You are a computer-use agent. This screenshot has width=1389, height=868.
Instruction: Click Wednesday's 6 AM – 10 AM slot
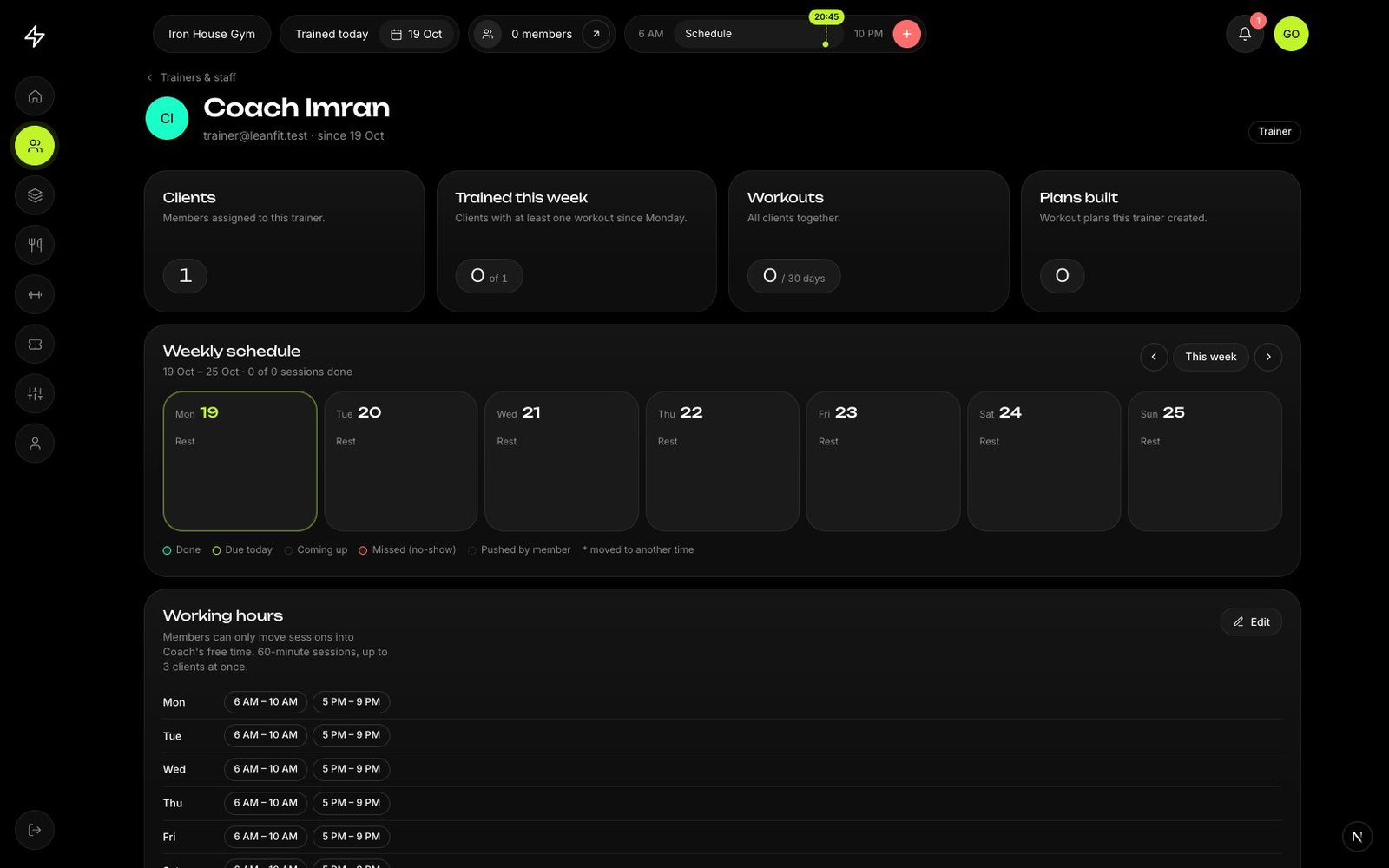pyautogui.click(x=266, y=769)
